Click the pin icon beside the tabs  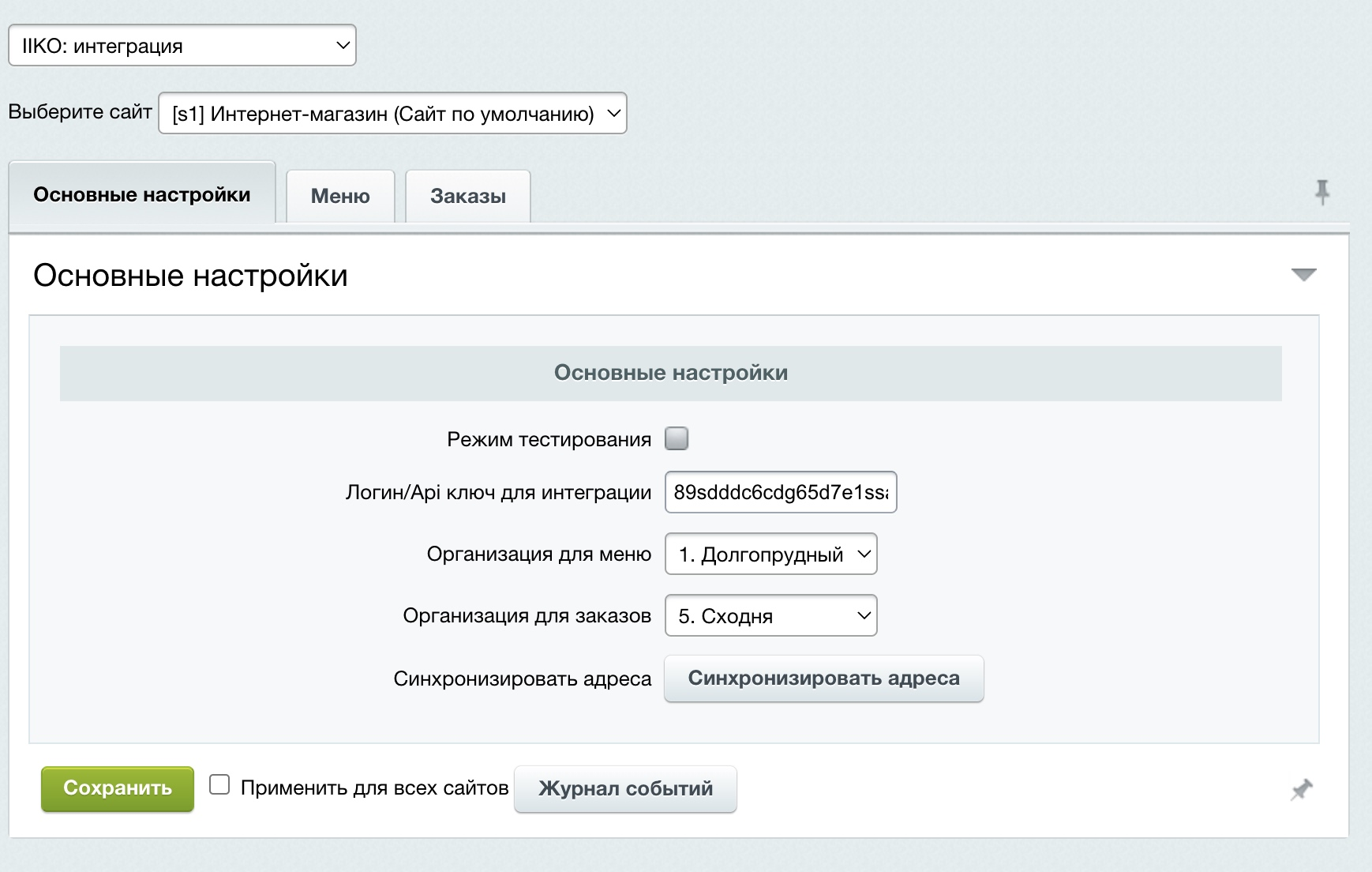1321,192
